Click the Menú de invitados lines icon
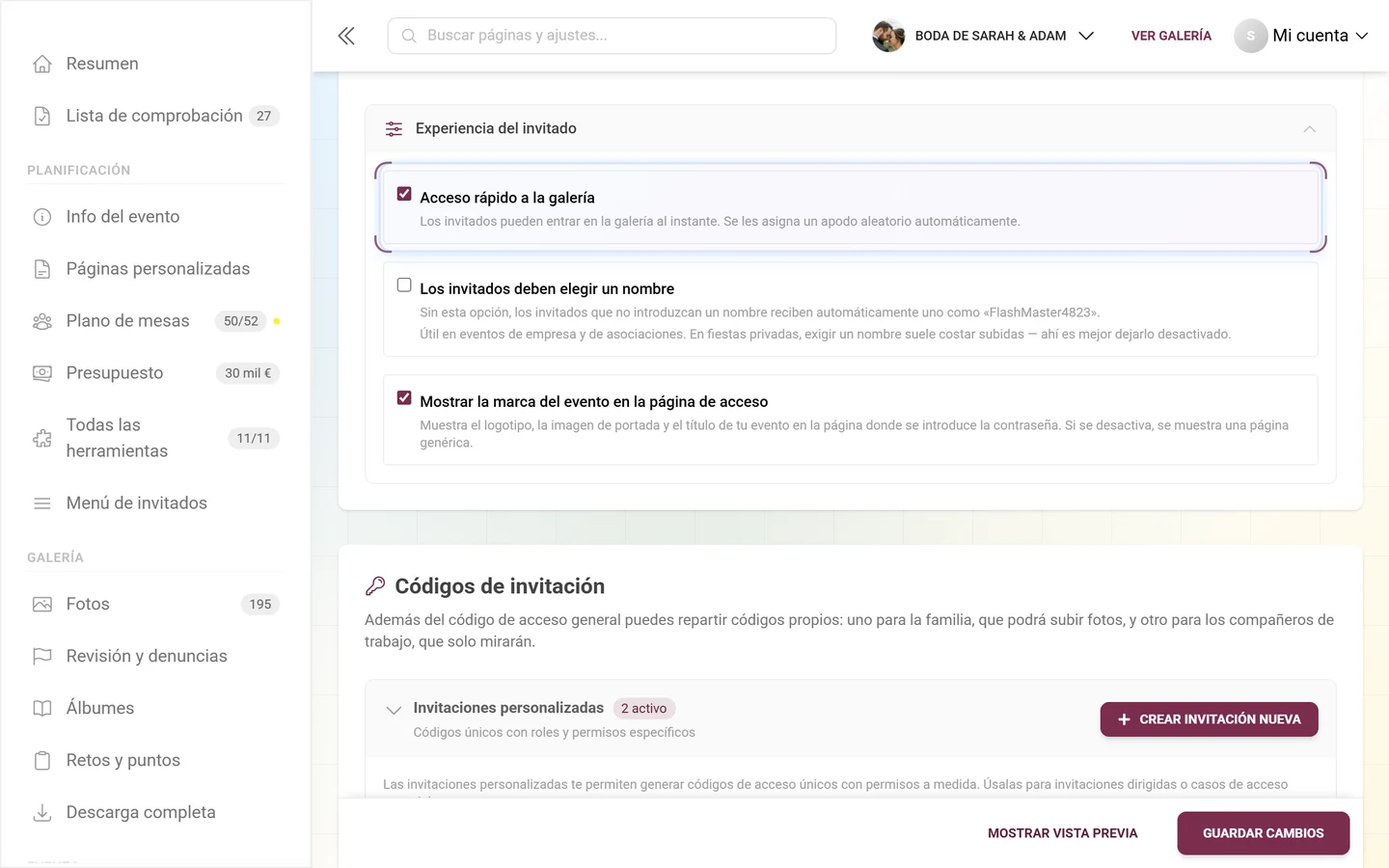The image size is (1389, 868). pyautogui.click(x=42, y=503)
